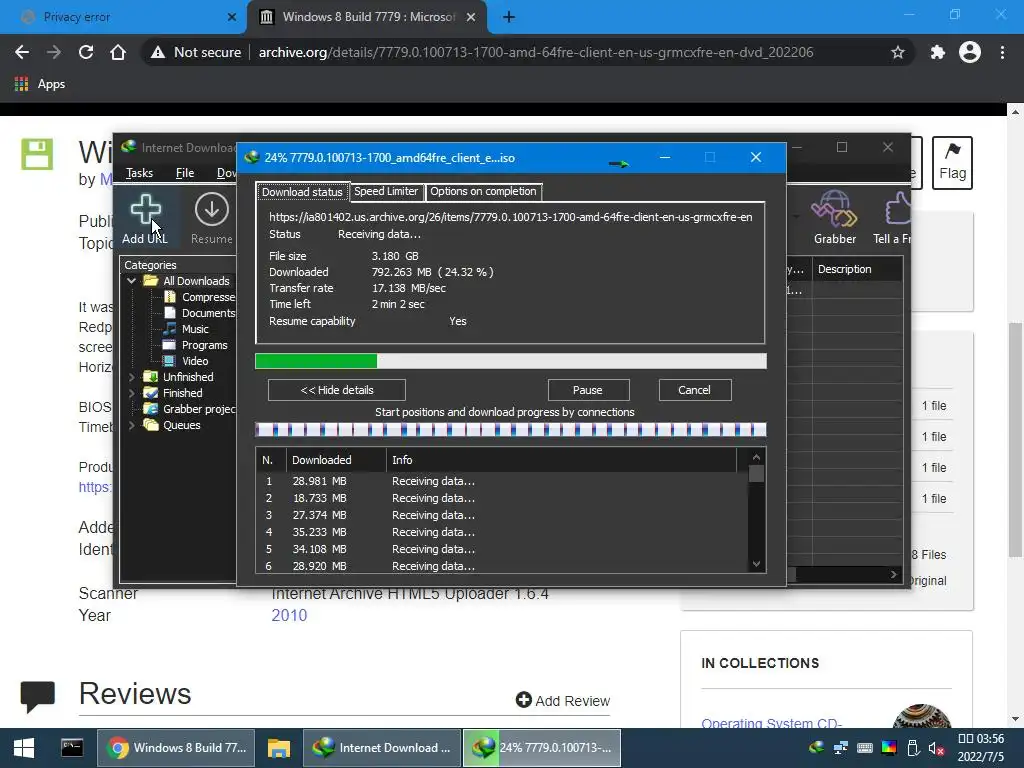The image size is (1024, 768).
Task: Click the network tray icon
Action: click(840, 748)
